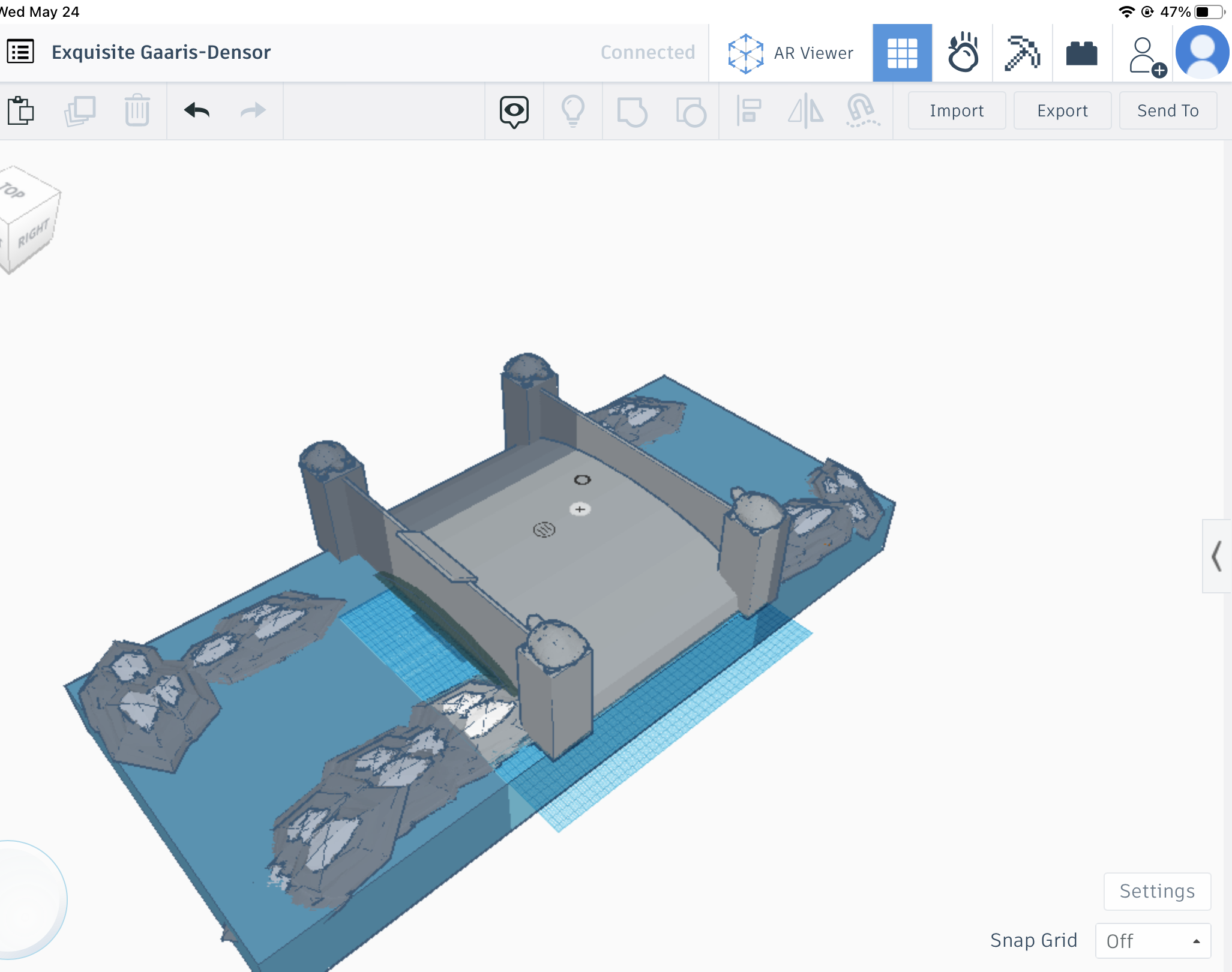Open the AR Viewer
Image resolution: width=1232 pixels, height=972 pixels.
pos(791,53)
